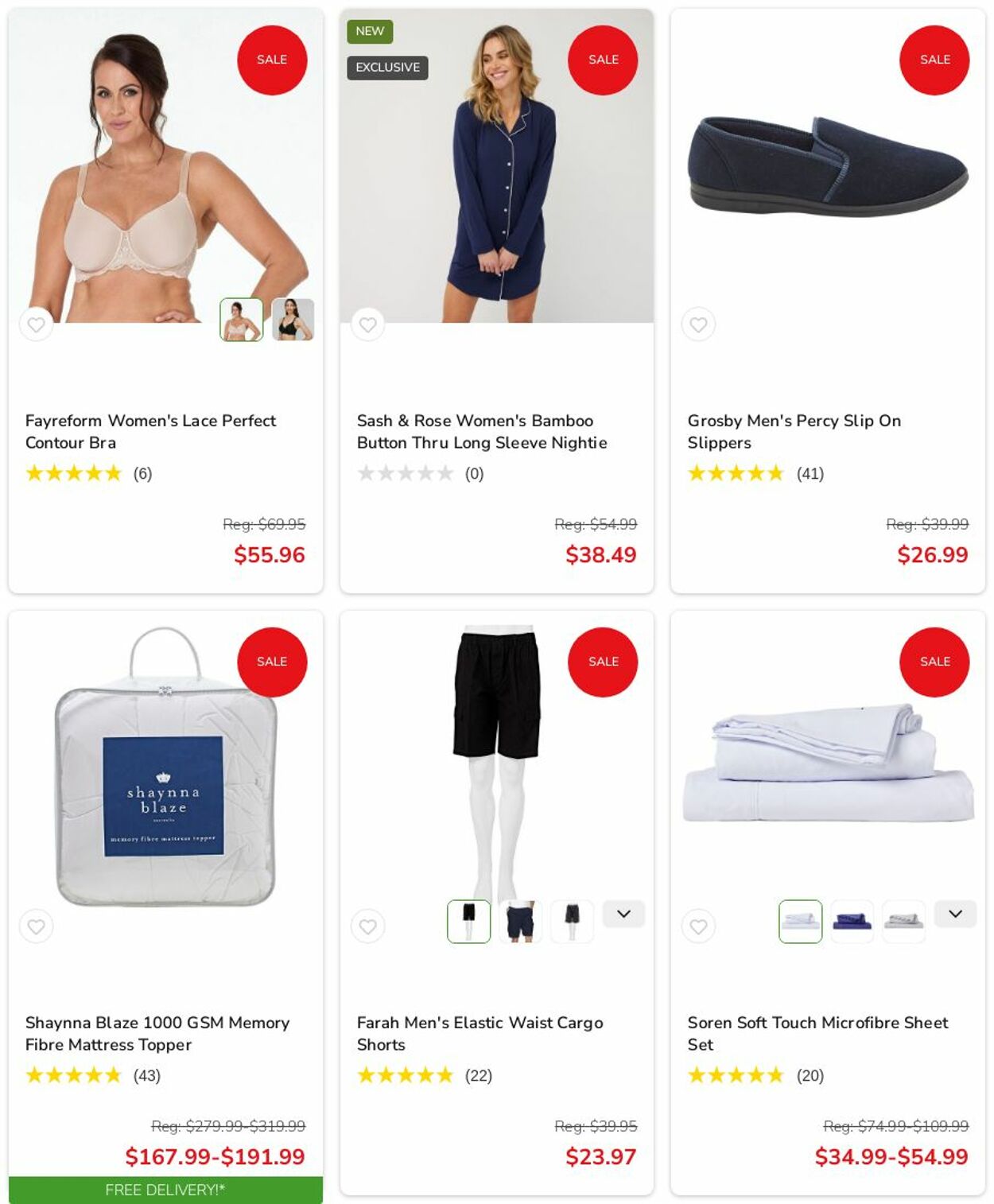994x1204 pixels.
Task: Select grey sheet set colour thumbnail
Action: click(x=903, y=922)
